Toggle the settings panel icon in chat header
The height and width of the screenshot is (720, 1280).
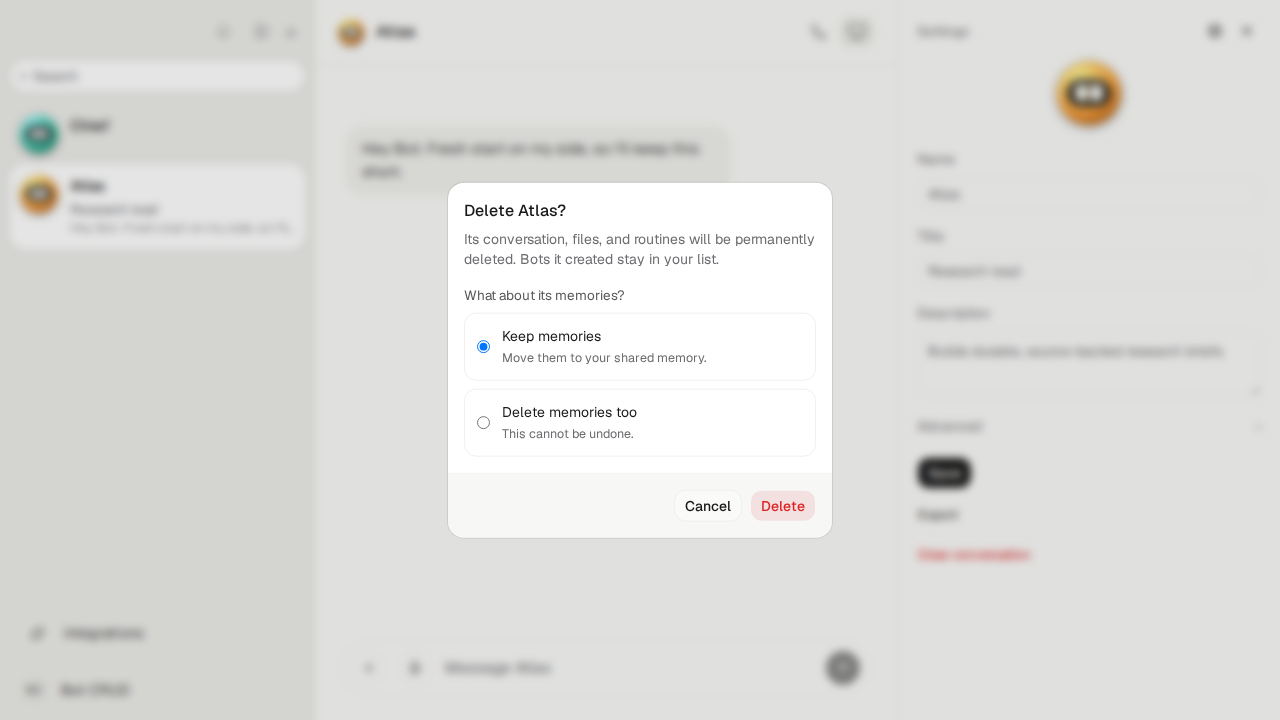point(857,32)
